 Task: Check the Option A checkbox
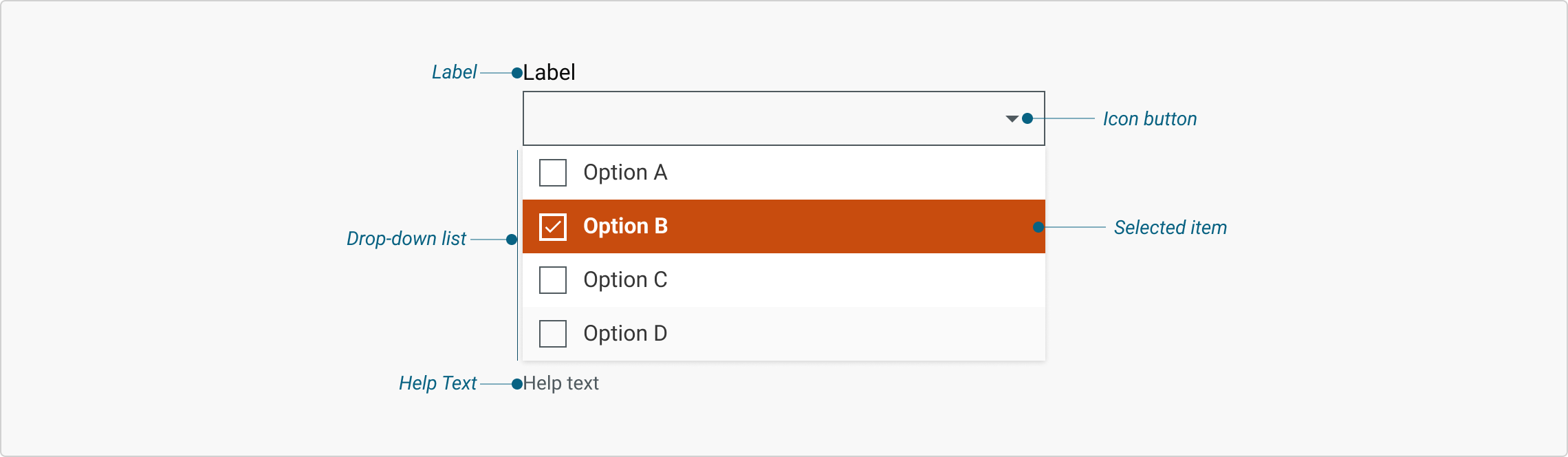coord(553,173)
